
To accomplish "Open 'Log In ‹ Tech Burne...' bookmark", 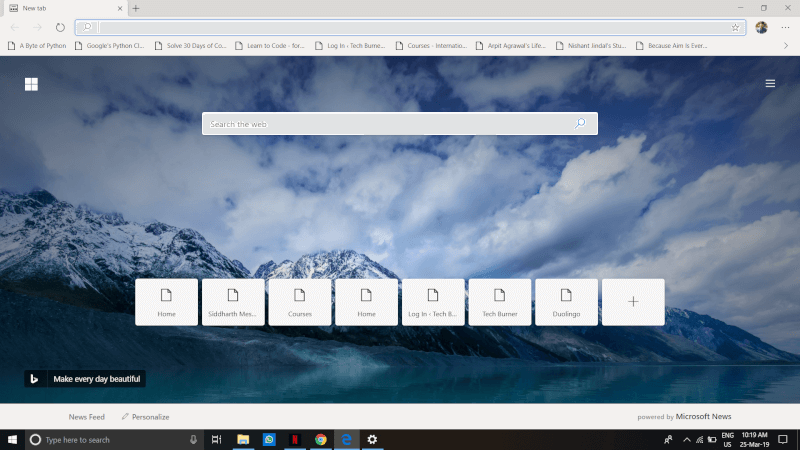I will (x=350, y=46).
